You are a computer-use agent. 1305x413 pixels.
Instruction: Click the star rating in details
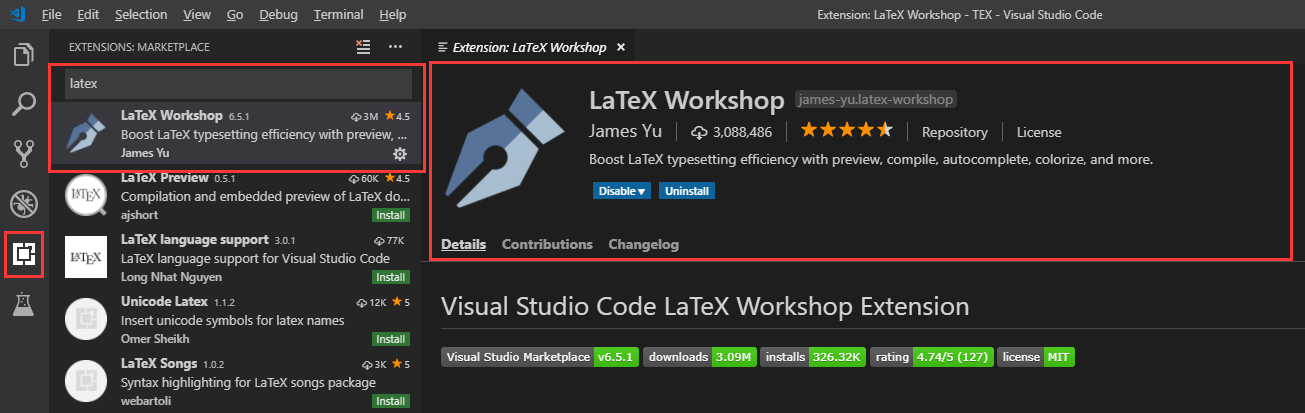point(846,131)
